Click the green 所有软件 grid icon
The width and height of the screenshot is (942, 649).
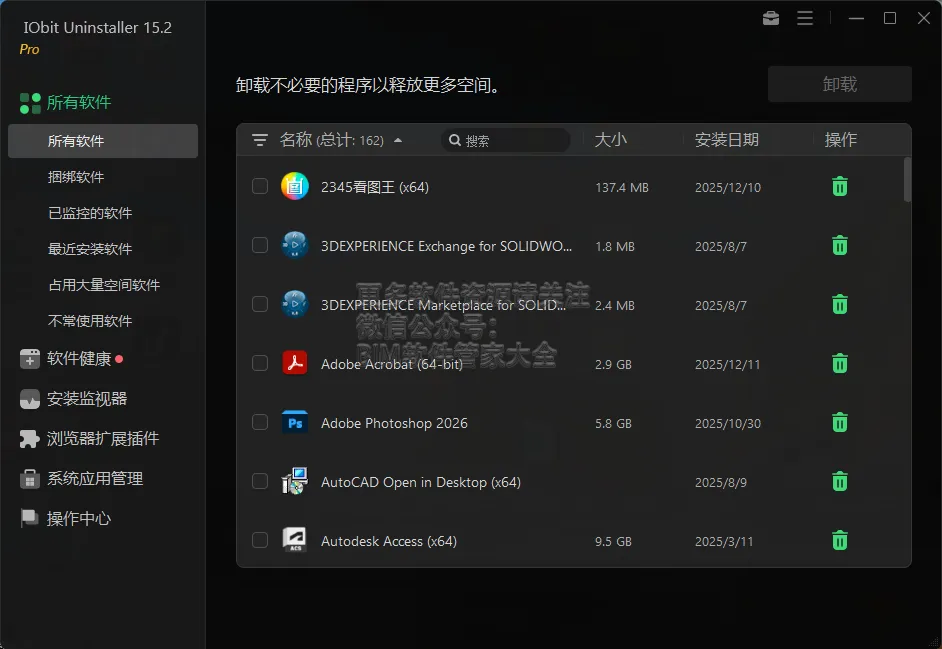[x=30, y=103]
